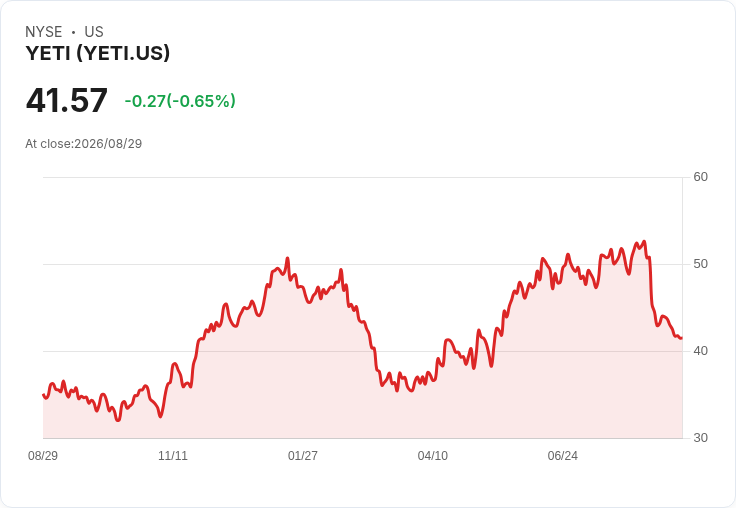Click the NYSE exchange label
The height and width of the screenshot is (508, 736).
[44, 32]
